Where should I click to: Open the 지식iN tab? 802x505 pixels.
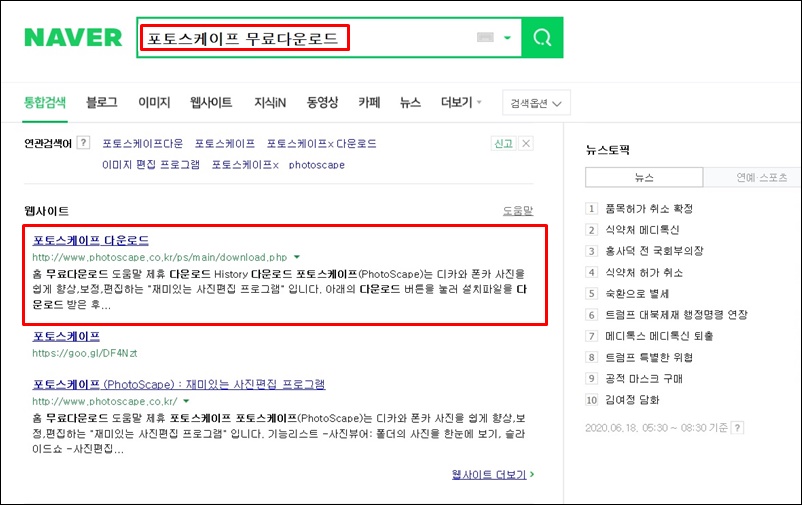(270, 102)
